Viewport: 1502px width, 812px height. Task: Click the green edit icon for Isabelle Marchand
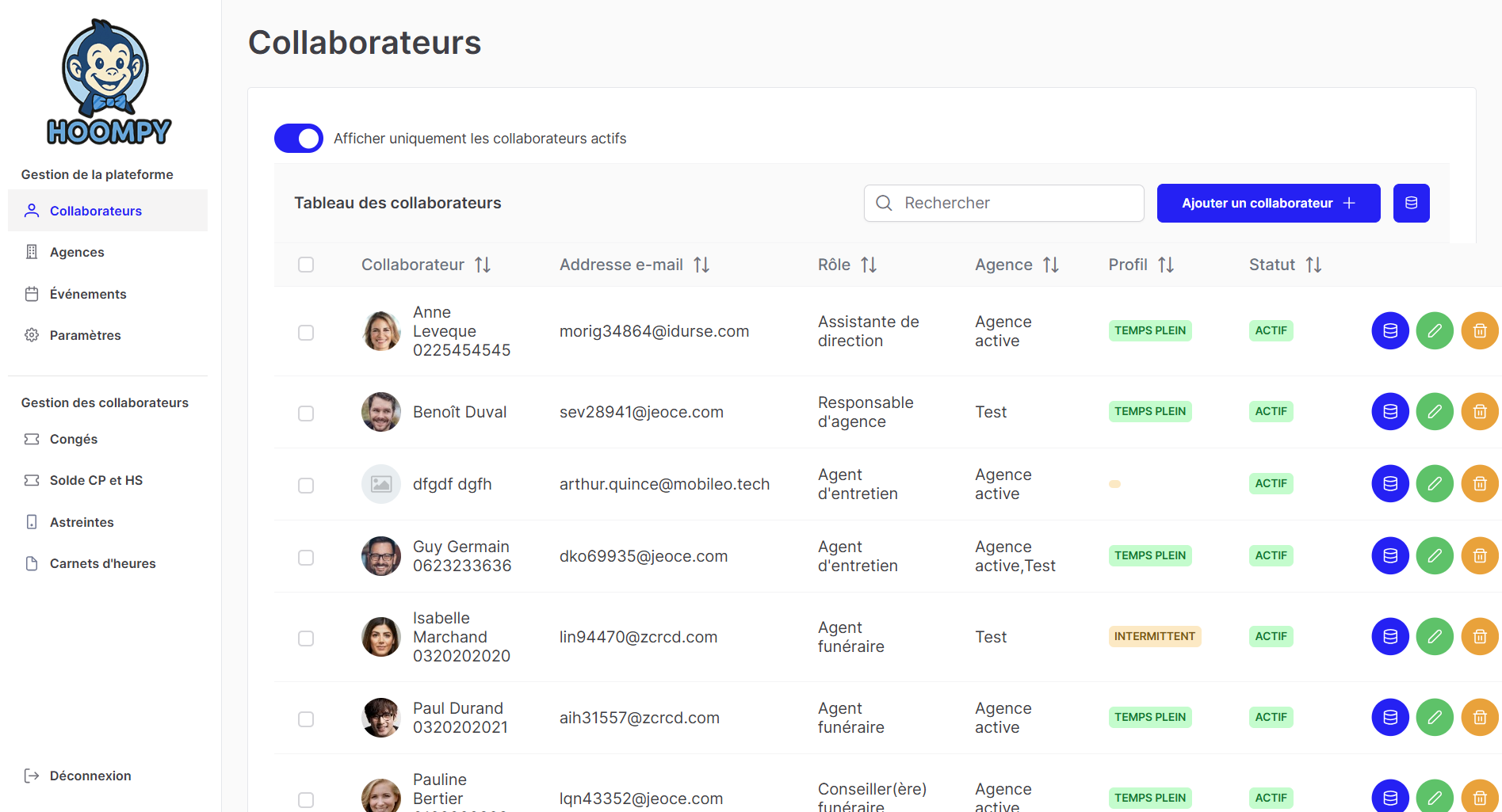(x=1435, y=637)
